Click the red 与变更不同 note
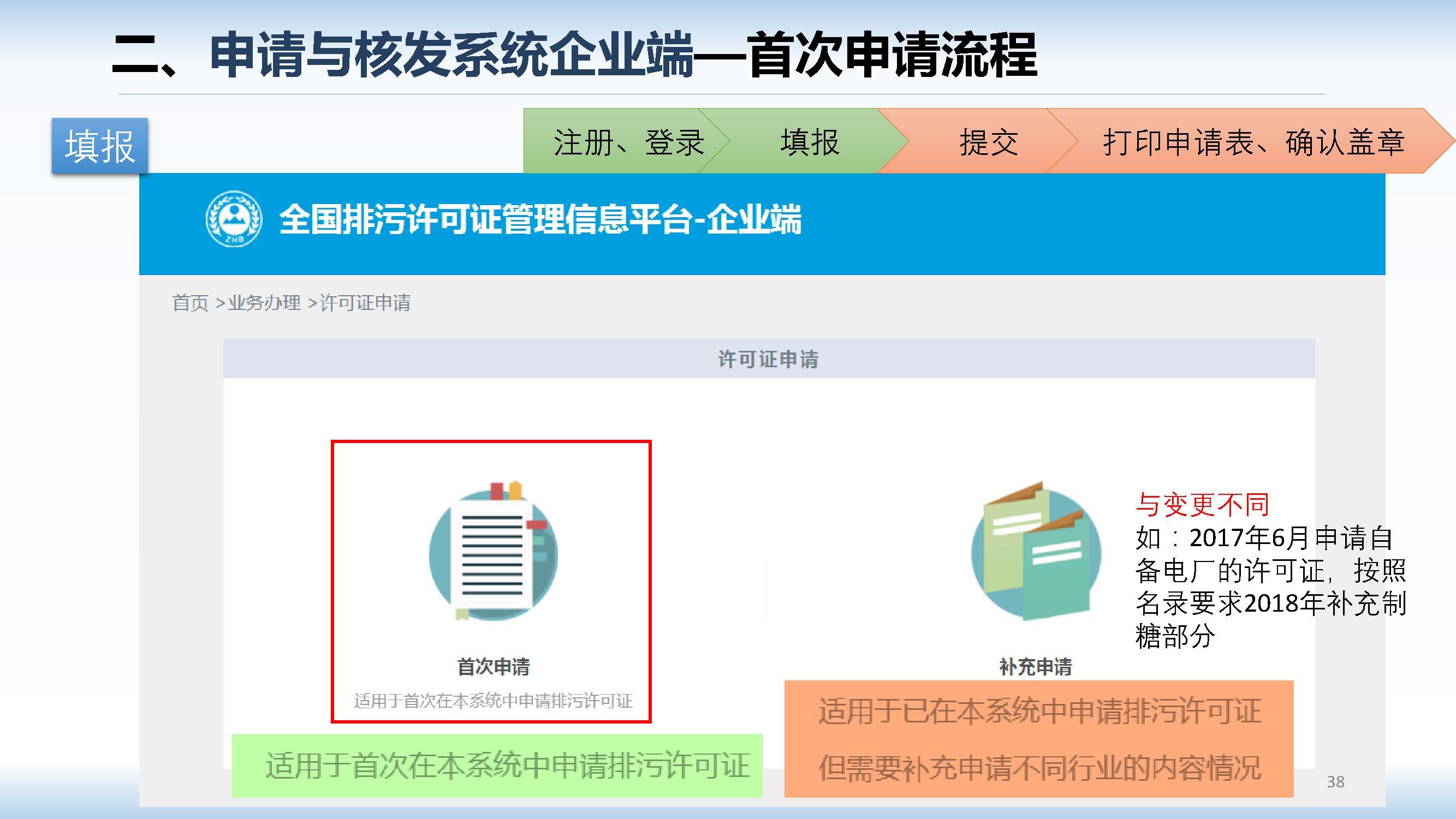The image size is (1456, 819). [1202, 504]
